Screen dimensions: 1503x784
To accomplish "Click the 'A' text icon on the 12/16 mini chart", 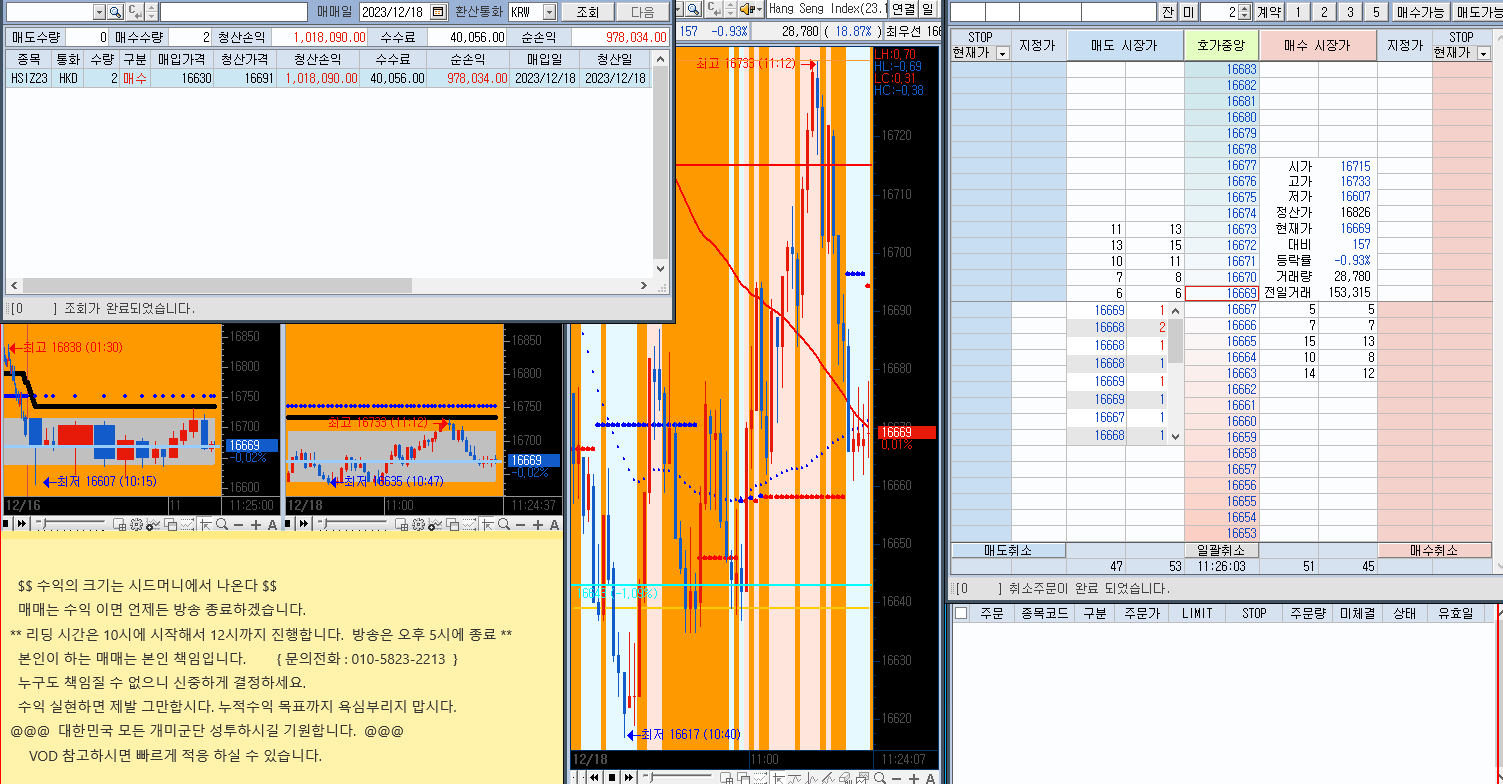I will click(271, 524).
